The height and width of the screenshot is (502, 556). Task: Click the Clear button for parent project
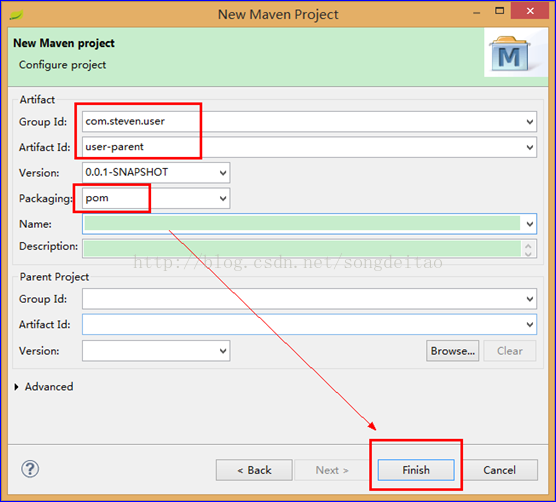pyautogui.click(x=510, y=351)
